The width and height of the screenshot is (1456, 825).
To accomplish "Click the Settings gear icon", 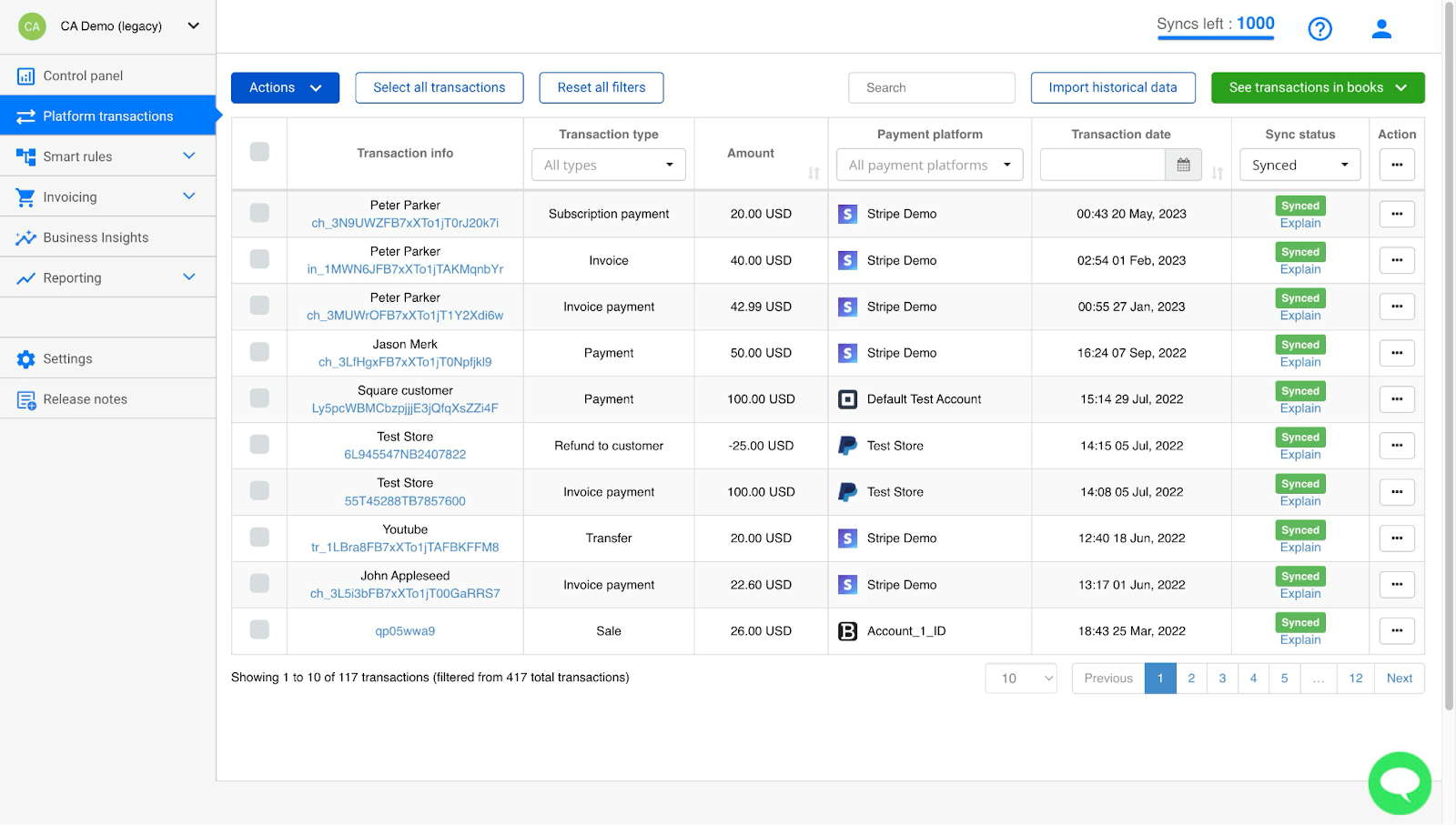I will tap(25, 358).
